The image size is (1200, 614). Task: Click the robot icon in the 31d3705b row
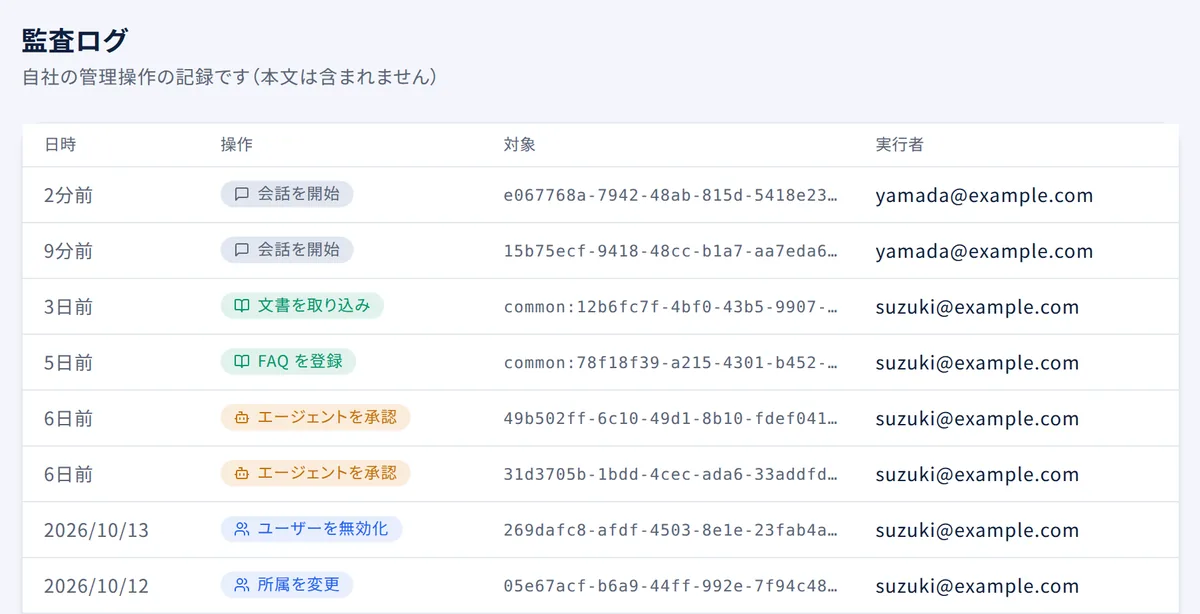tap(241, 474)
